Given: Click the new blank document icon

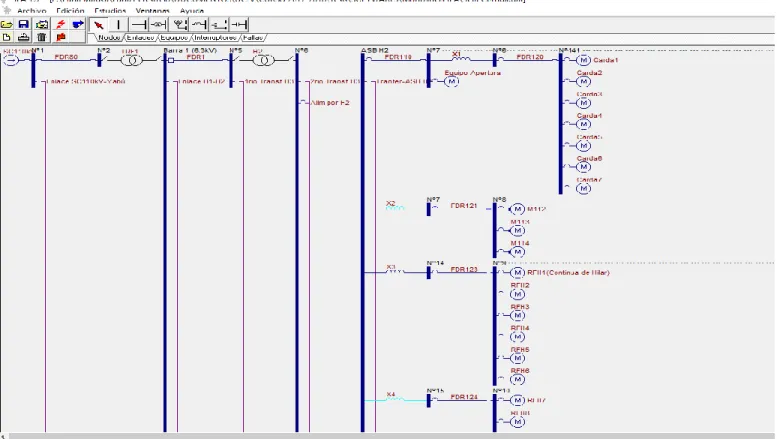Looking at the screenshot, I should click(x=7, y=37).
